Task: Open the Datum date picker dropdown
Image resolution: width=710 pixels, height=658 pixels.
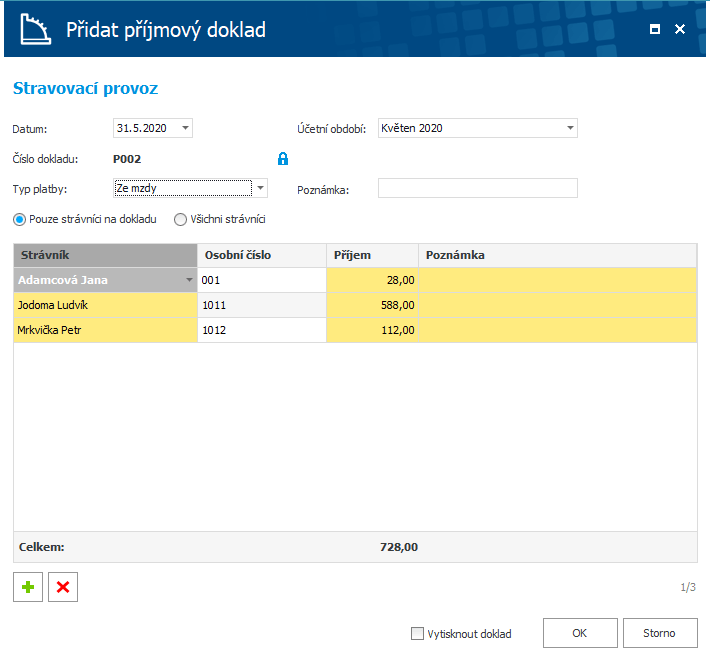Action: pos(185,128)
